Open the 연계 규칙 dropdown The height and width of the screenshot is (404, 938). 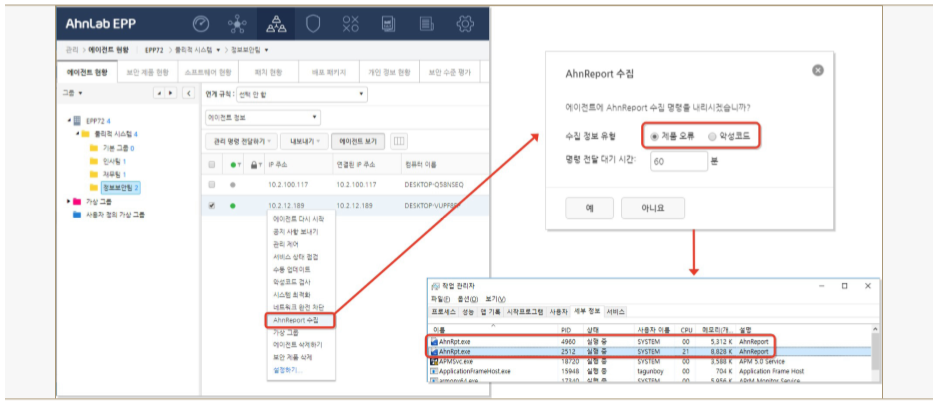pos(302,94)
